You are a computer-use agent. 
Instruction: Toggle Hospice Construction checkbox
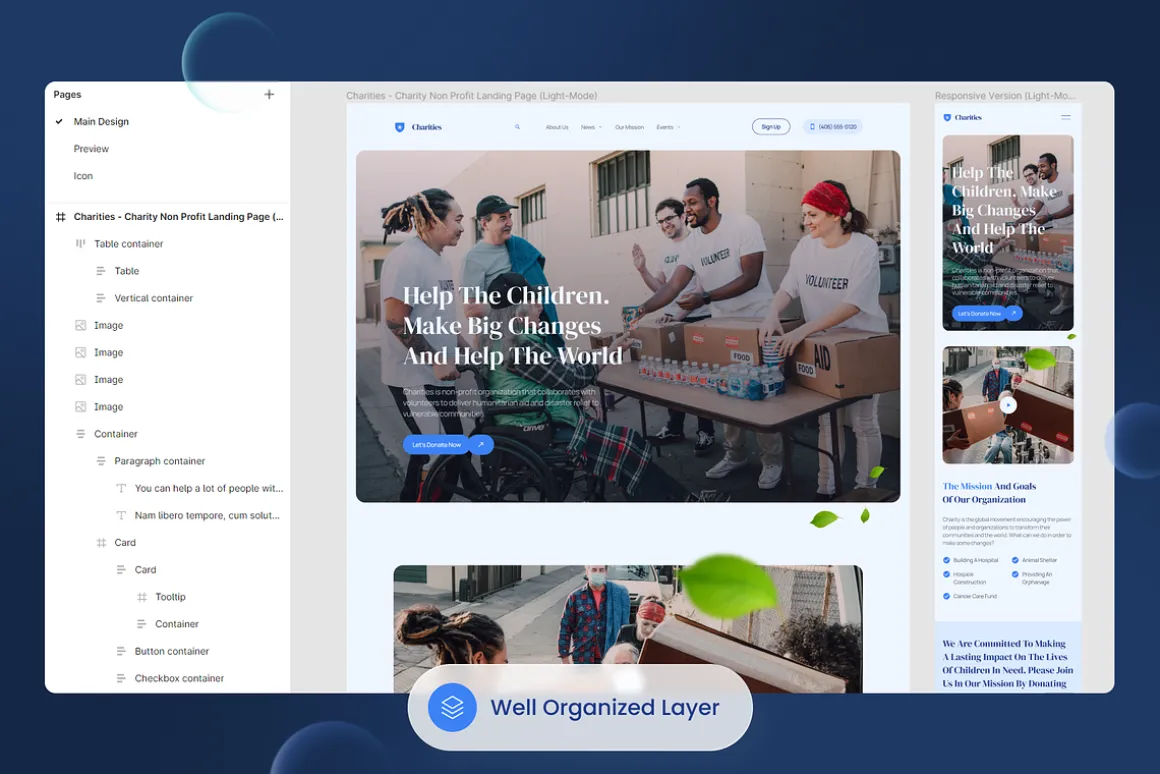tap(947, 574)
